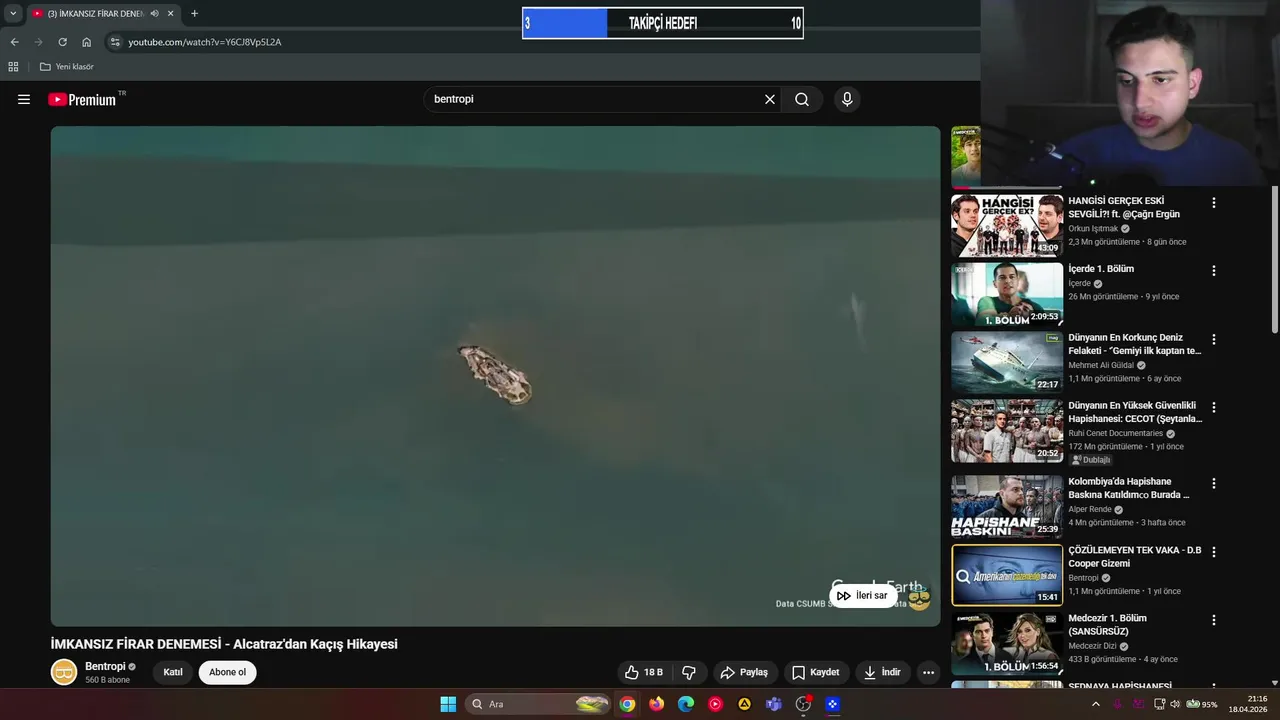Click the İleri sar fast-forward overlay
Viewport: 1280px width, 720px height.
[x=862, y=595]
